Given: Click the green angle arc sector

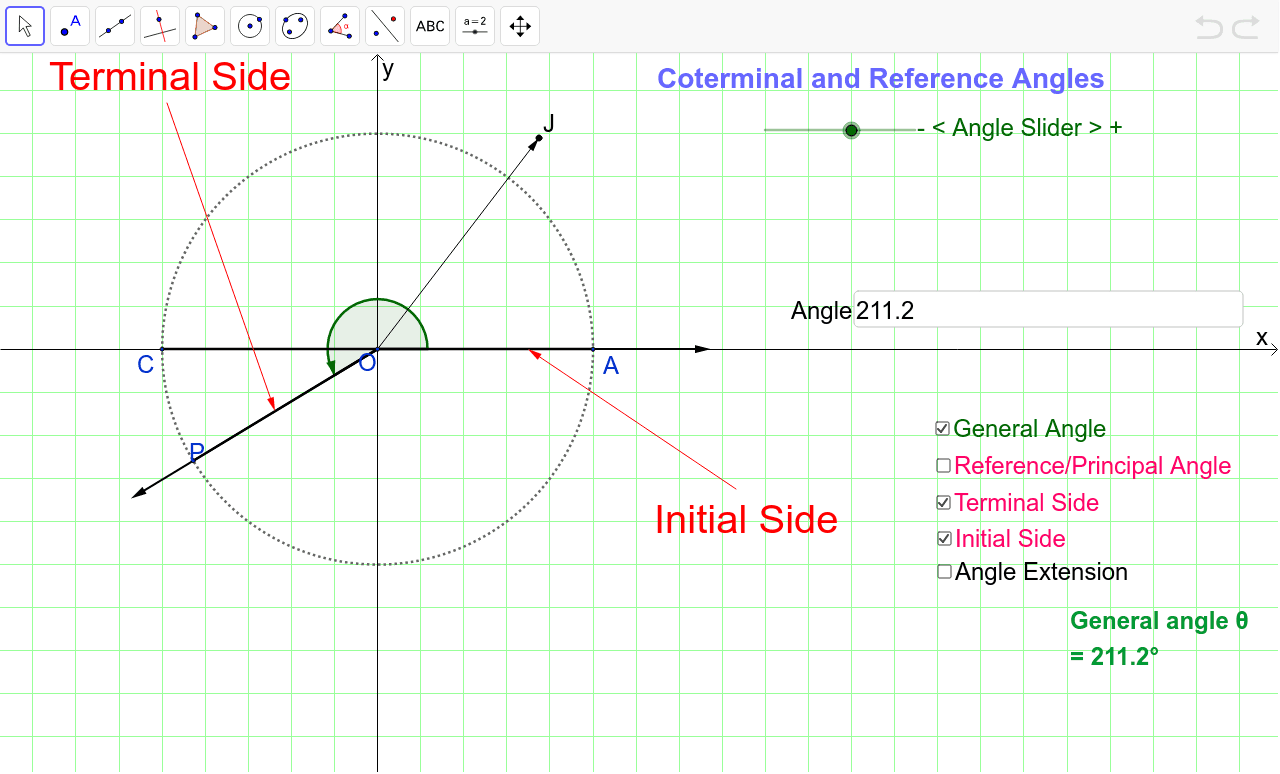Looking at the screenshot, I should click(380, 323).
